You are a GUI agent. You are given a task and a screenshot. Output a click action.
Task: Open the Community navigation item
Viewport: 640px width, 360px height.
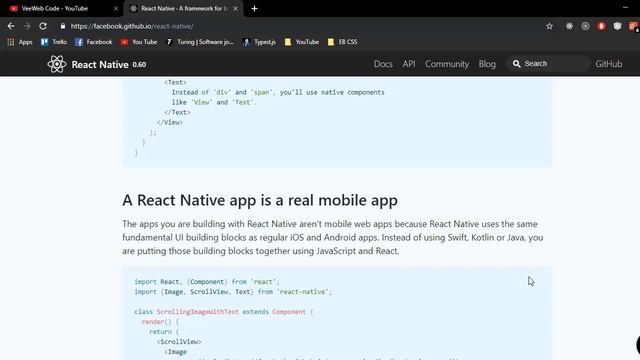pyautogui.click(x=447, y=64)
